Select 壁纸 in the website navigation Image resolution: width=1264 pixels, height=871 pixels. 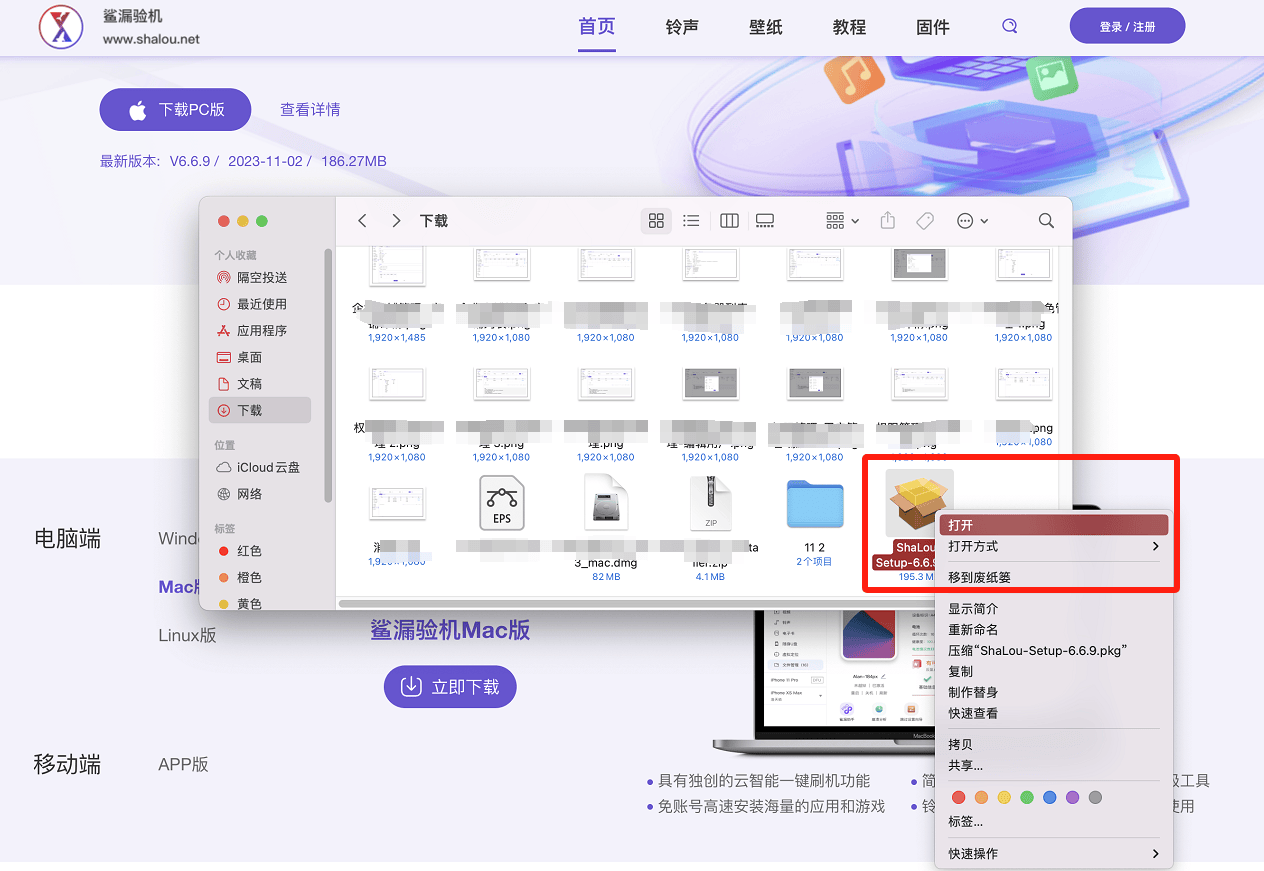click(x=765, y=27)
